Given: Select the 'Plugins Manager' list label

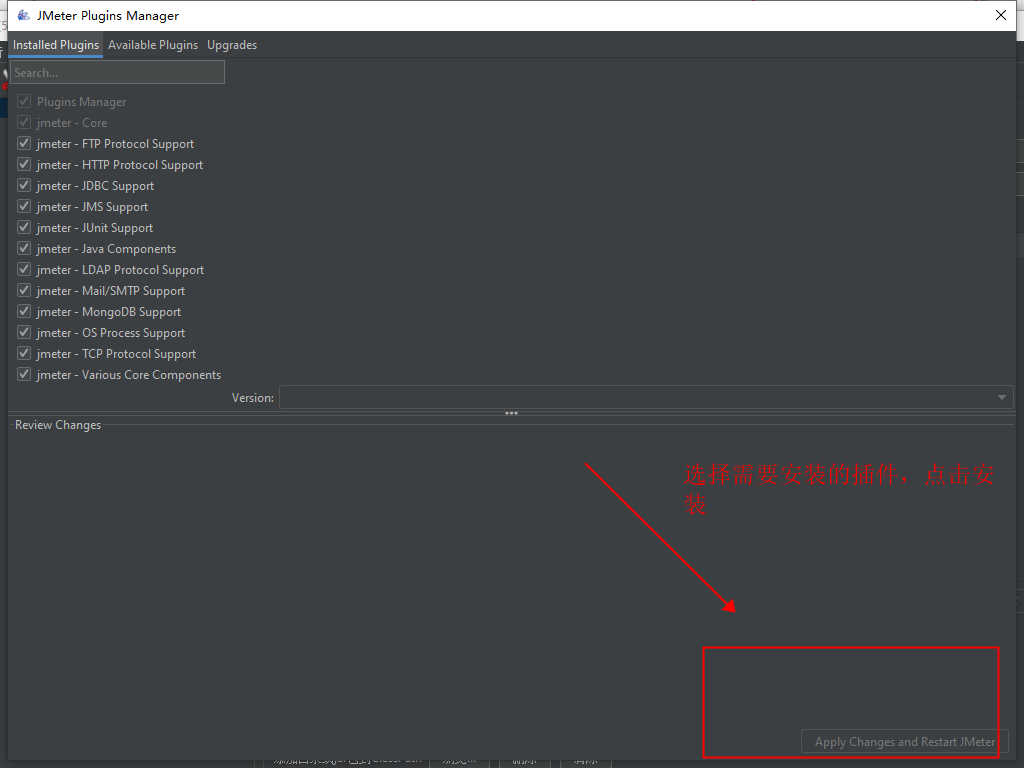Looking at the screenshot, I should 82,102.
